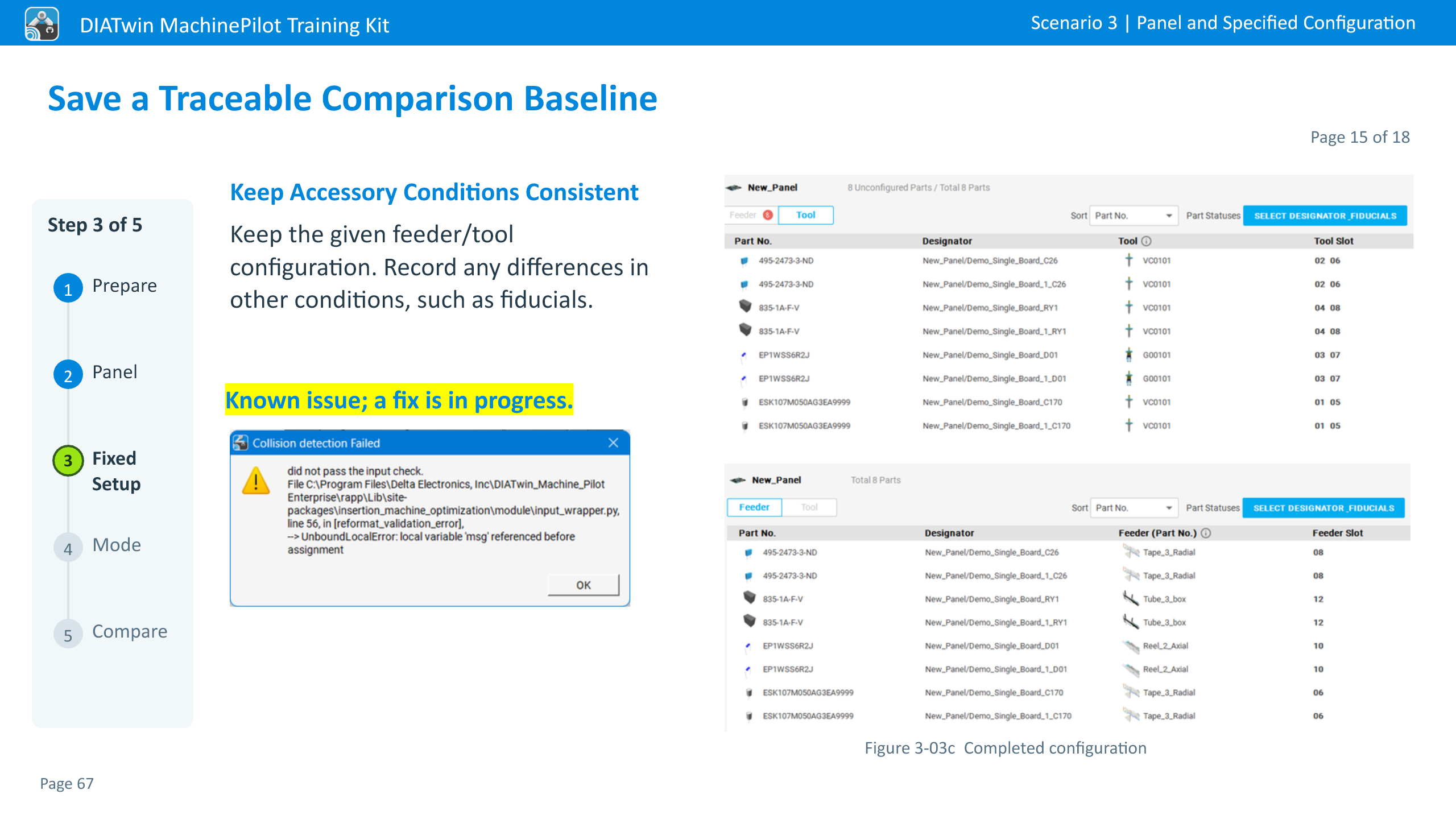
Task: Open the Sort dropdown in upper panel
Action: click(1134, 216)
